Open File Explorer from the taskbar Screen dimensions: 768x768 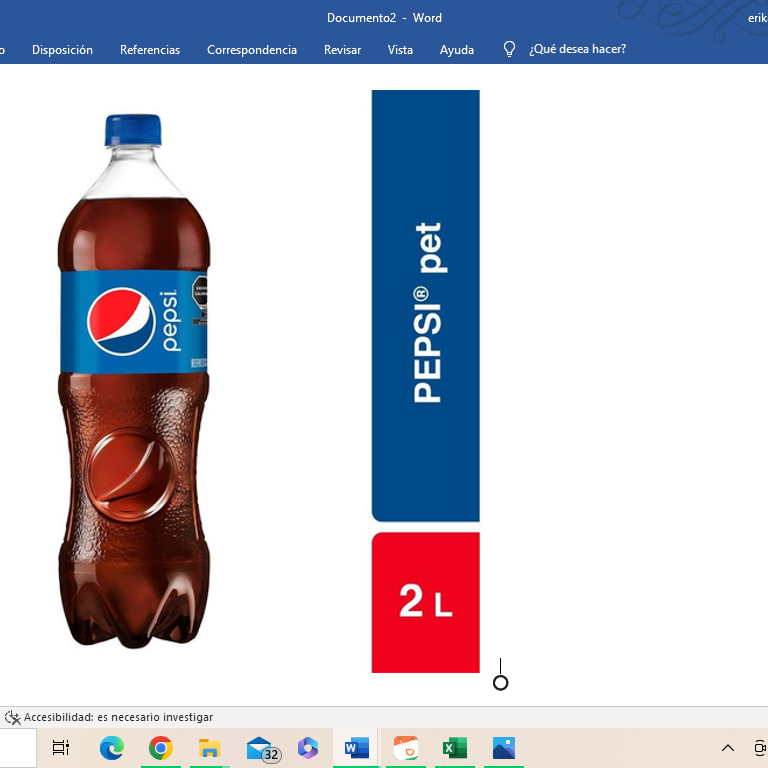click(x=210, y=748)
